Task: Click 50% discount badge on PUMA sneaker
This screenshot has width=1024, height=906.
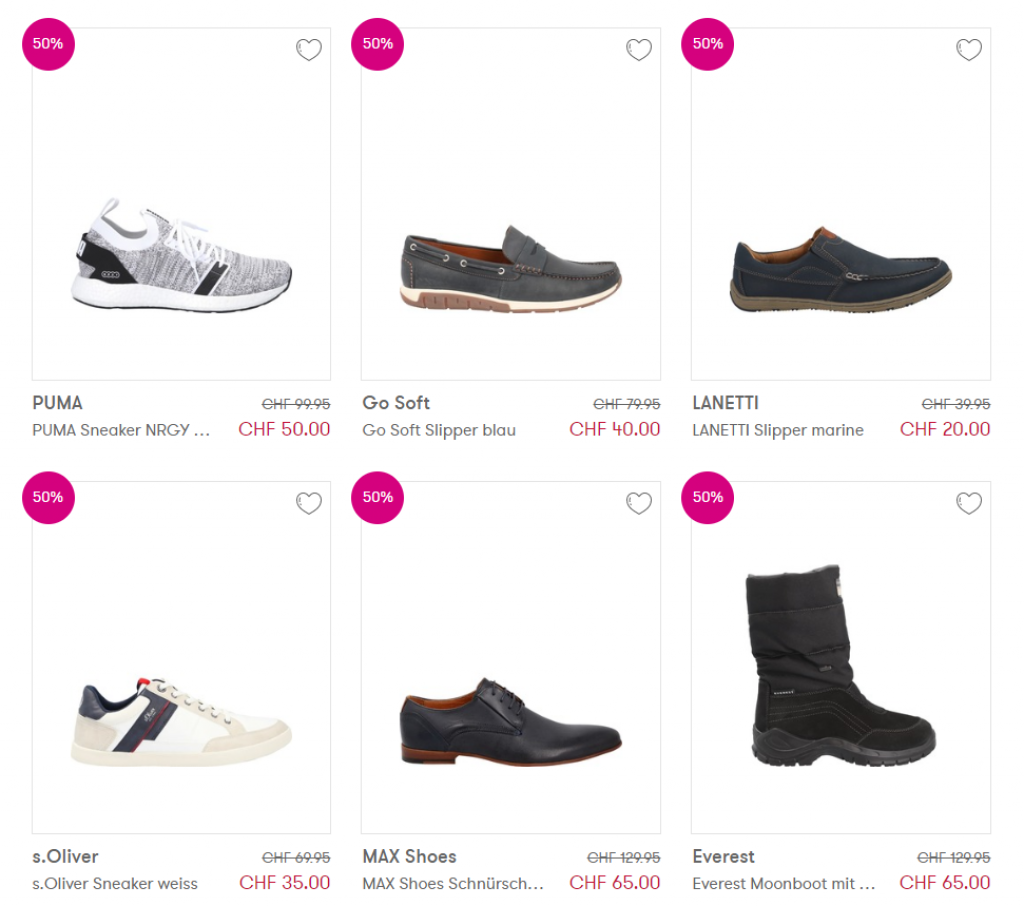Action: pos(48,44)
